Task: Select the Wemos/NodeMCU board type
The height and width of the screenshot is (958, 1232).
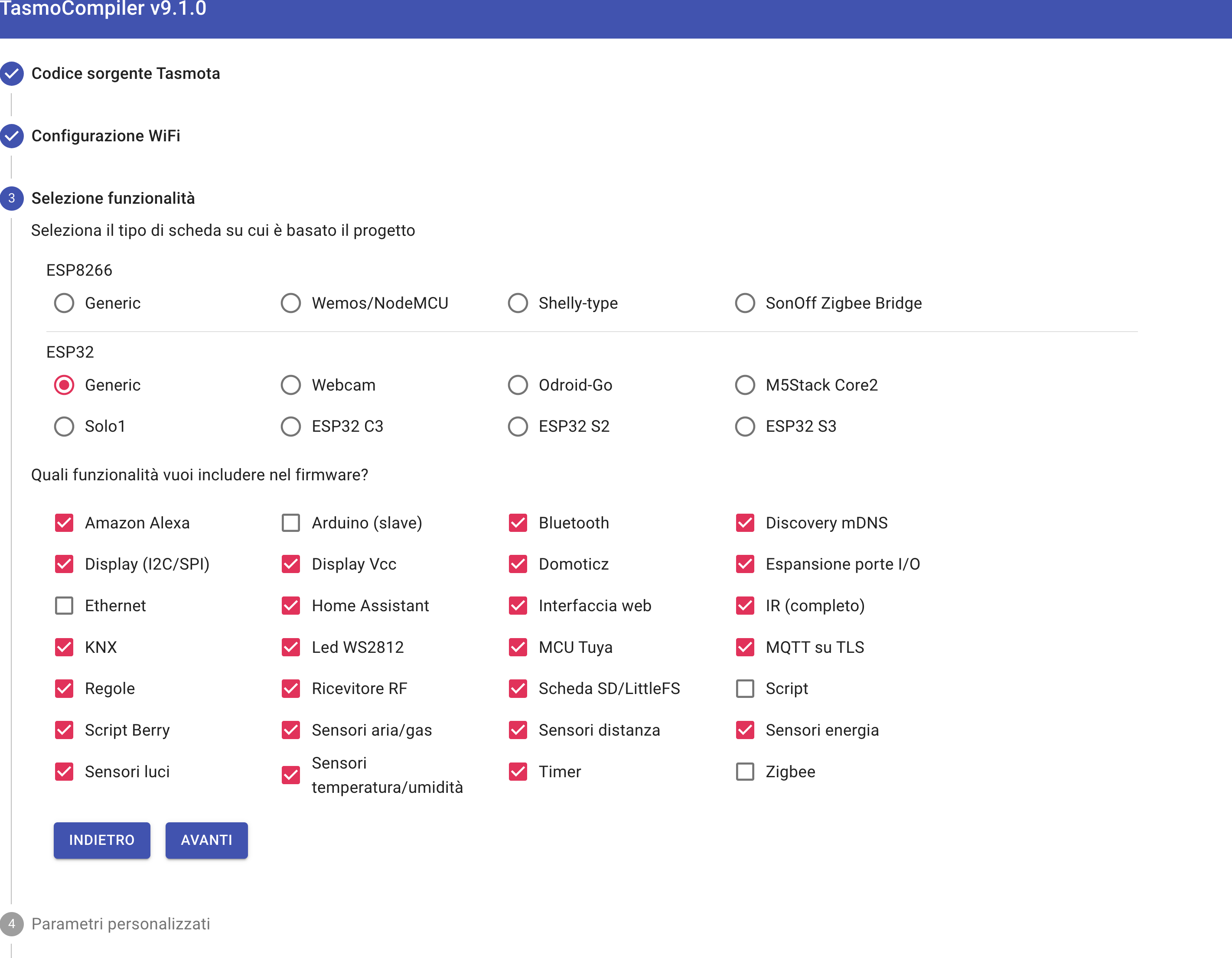Action: coord(290,303)
